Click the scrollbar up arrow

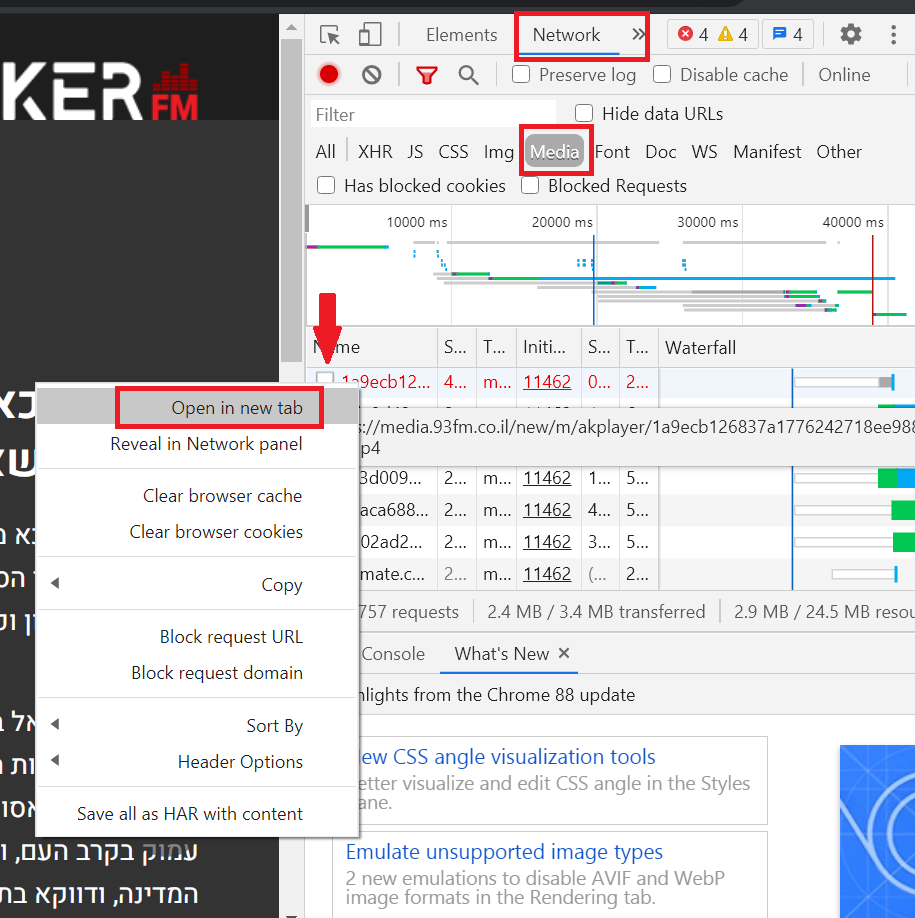291,27
